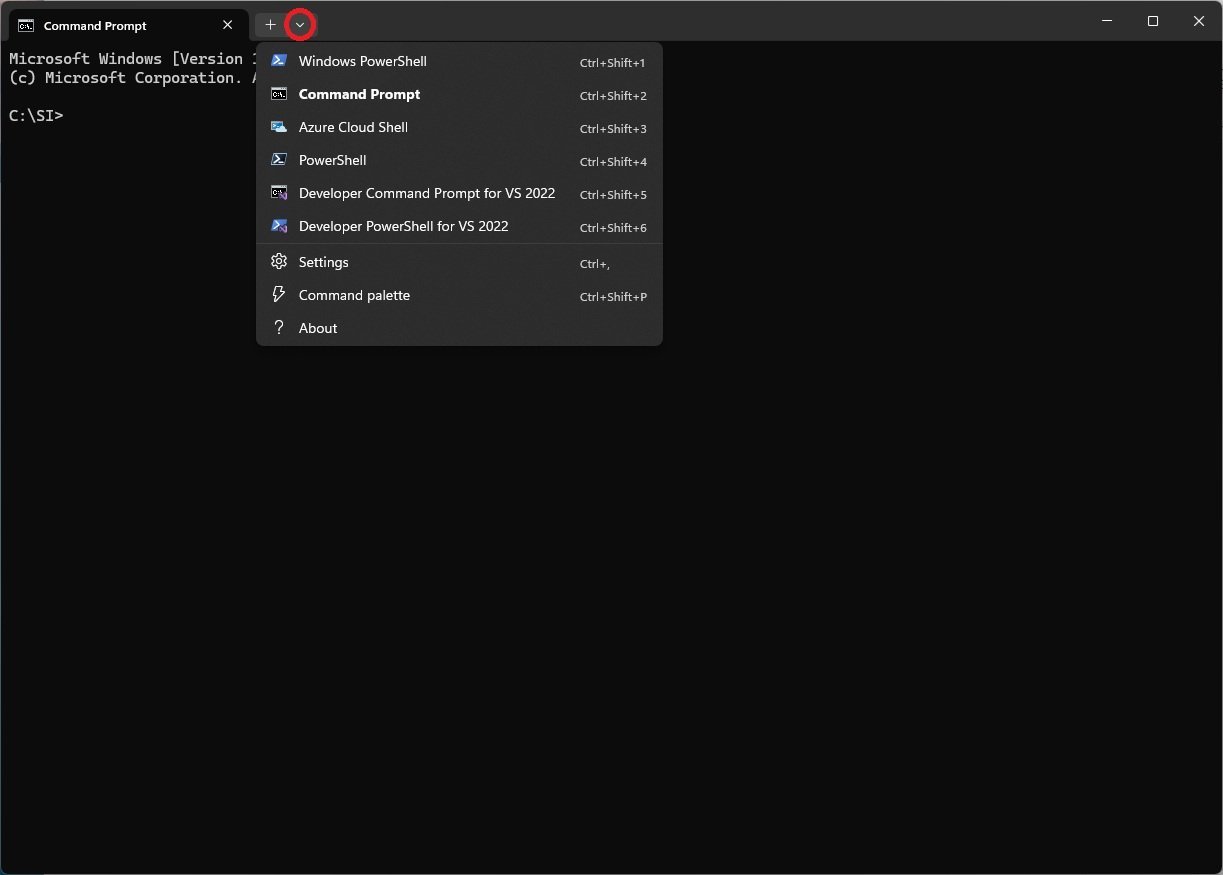Click the Developer Command Prompt VS 2022 icon
Screen dimensions: 1223x875
[279, 193]
